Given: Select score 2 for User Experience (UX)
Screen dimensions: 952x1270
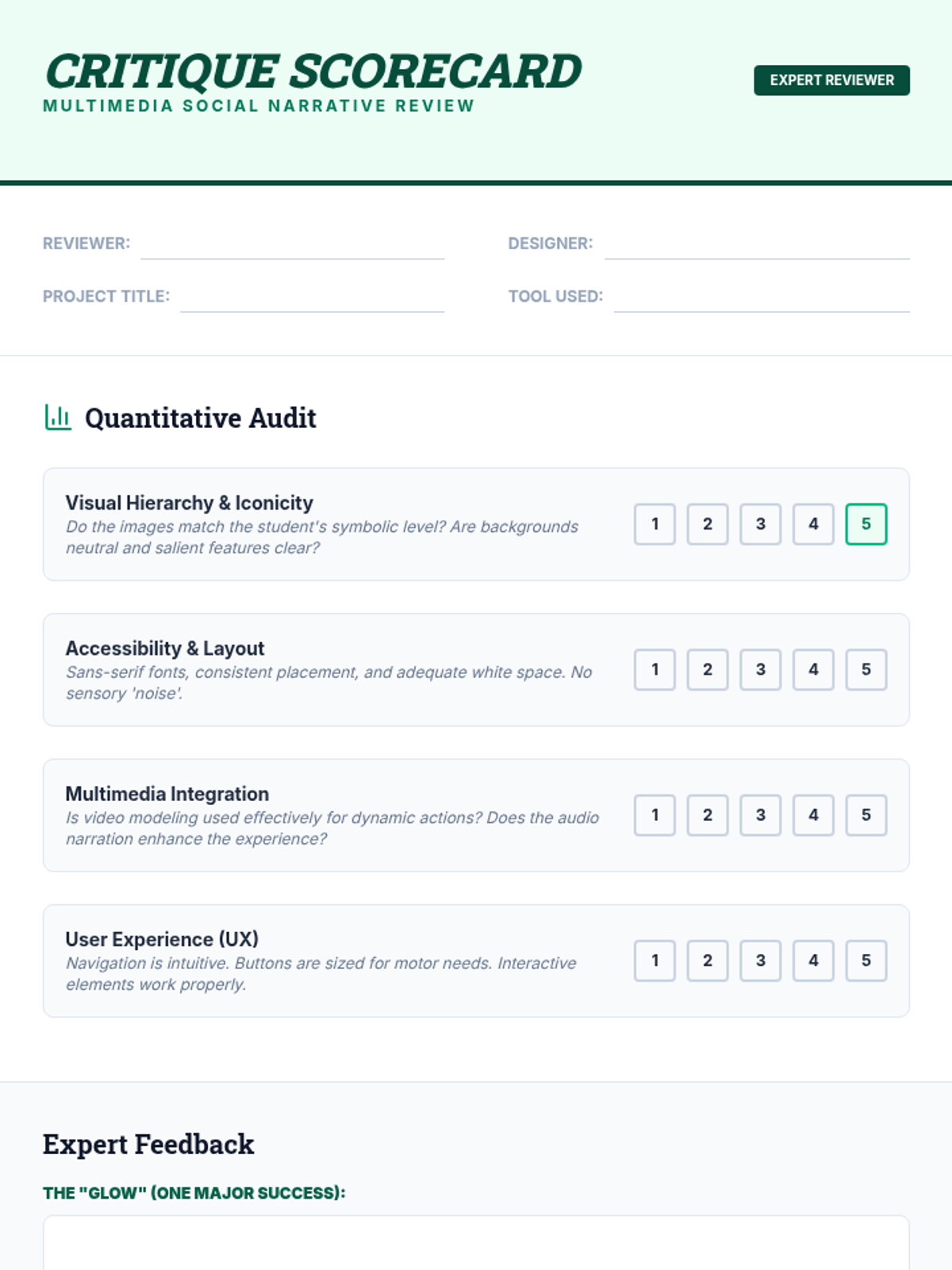Looking at the screenshot, I should [x=707, y=960].
